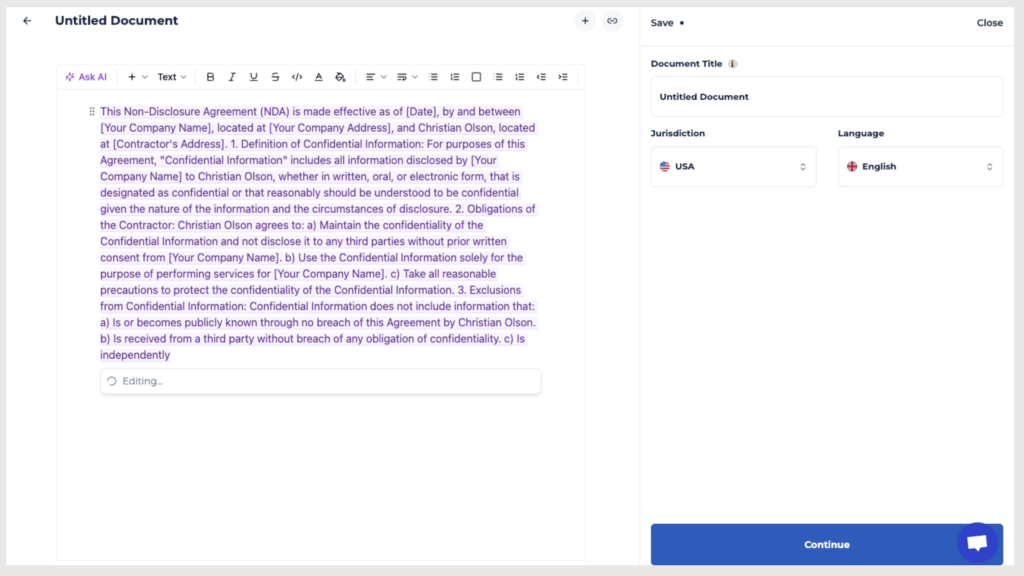
Task: Insert a checkbox to-do list
Action: pos(476,77)
